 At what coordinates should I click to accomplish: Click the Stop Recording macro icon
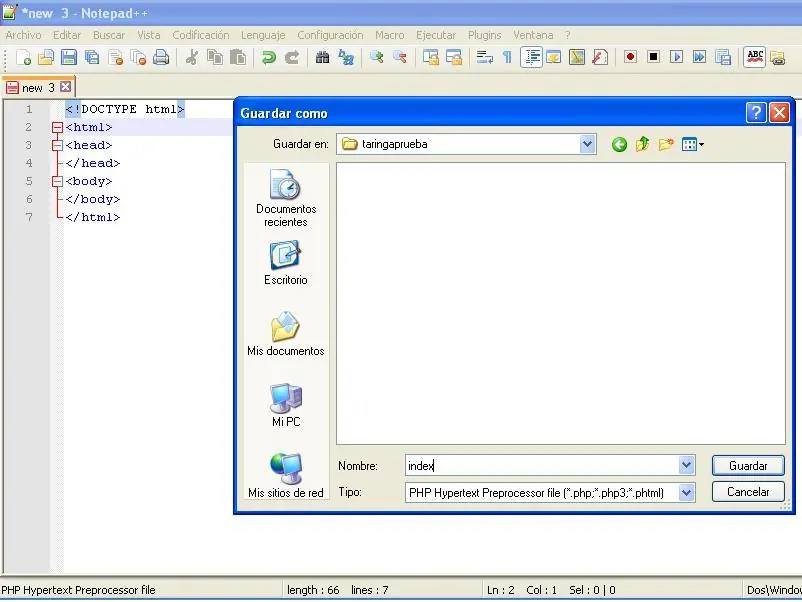pos(653,57)
